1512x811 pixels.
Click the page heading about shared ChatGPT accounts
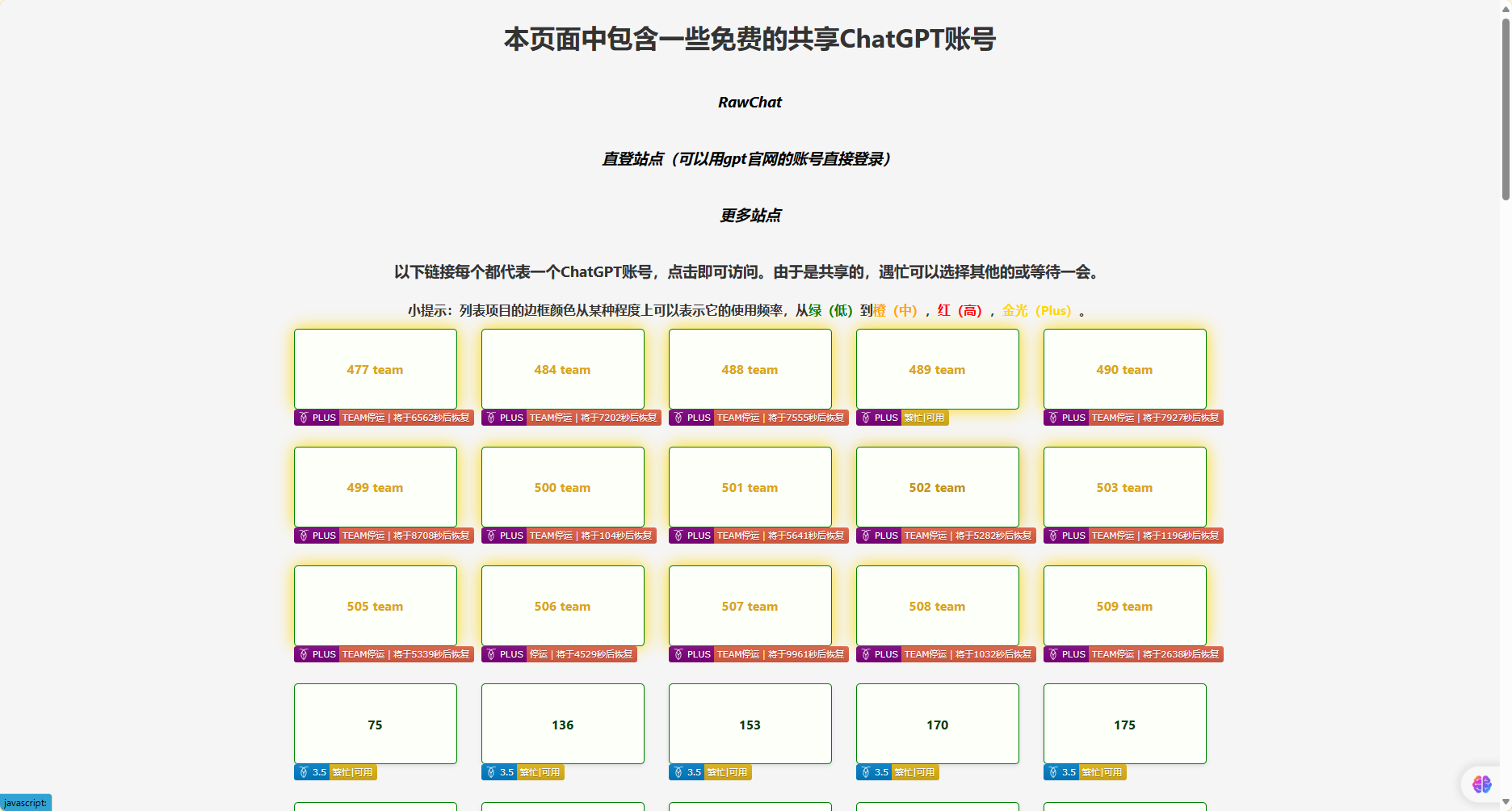(750, 39)
